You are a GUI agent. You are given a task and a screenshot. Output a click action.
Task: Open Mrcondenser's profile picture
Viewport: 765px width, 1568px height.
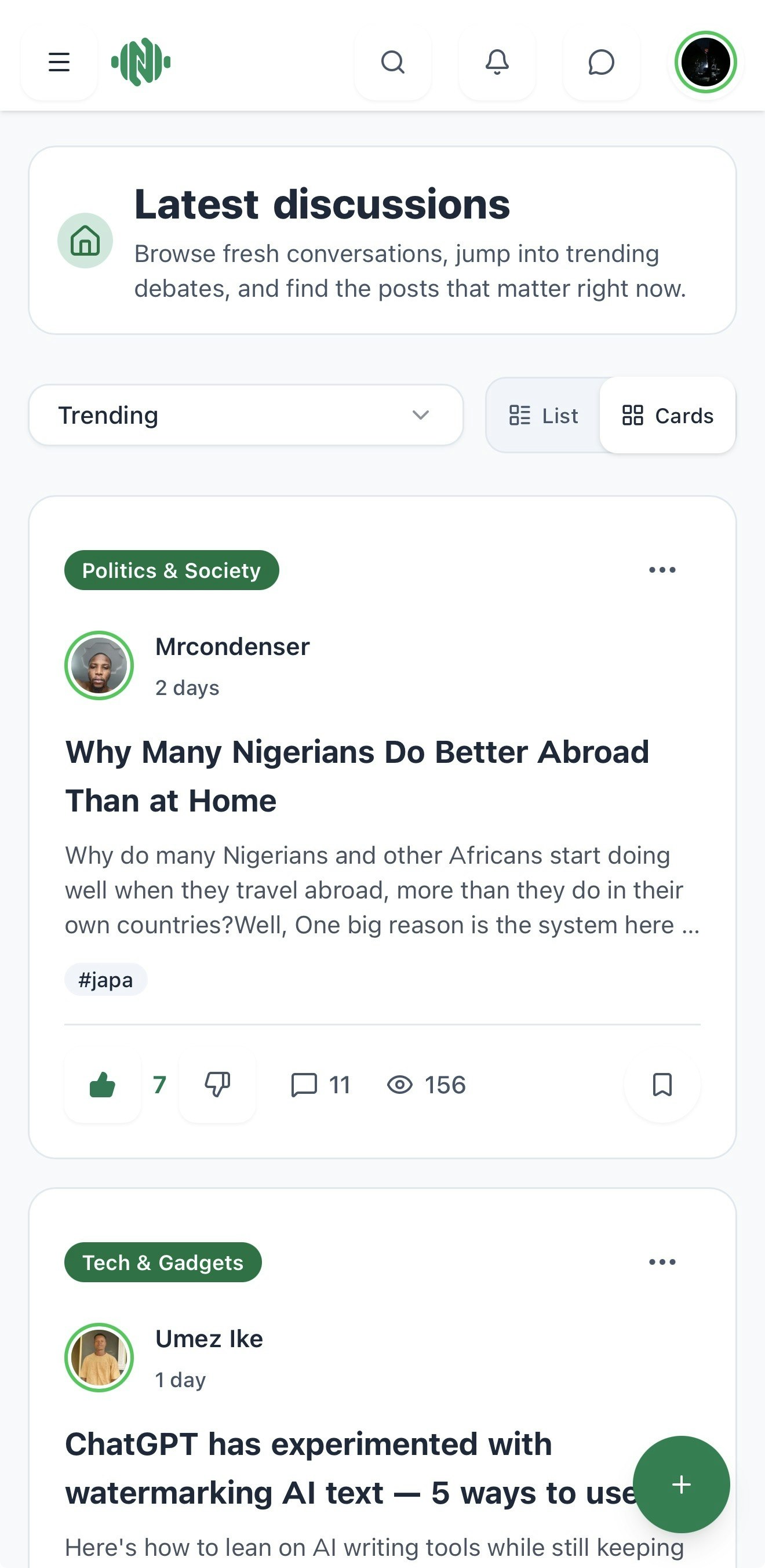point(99,665)
